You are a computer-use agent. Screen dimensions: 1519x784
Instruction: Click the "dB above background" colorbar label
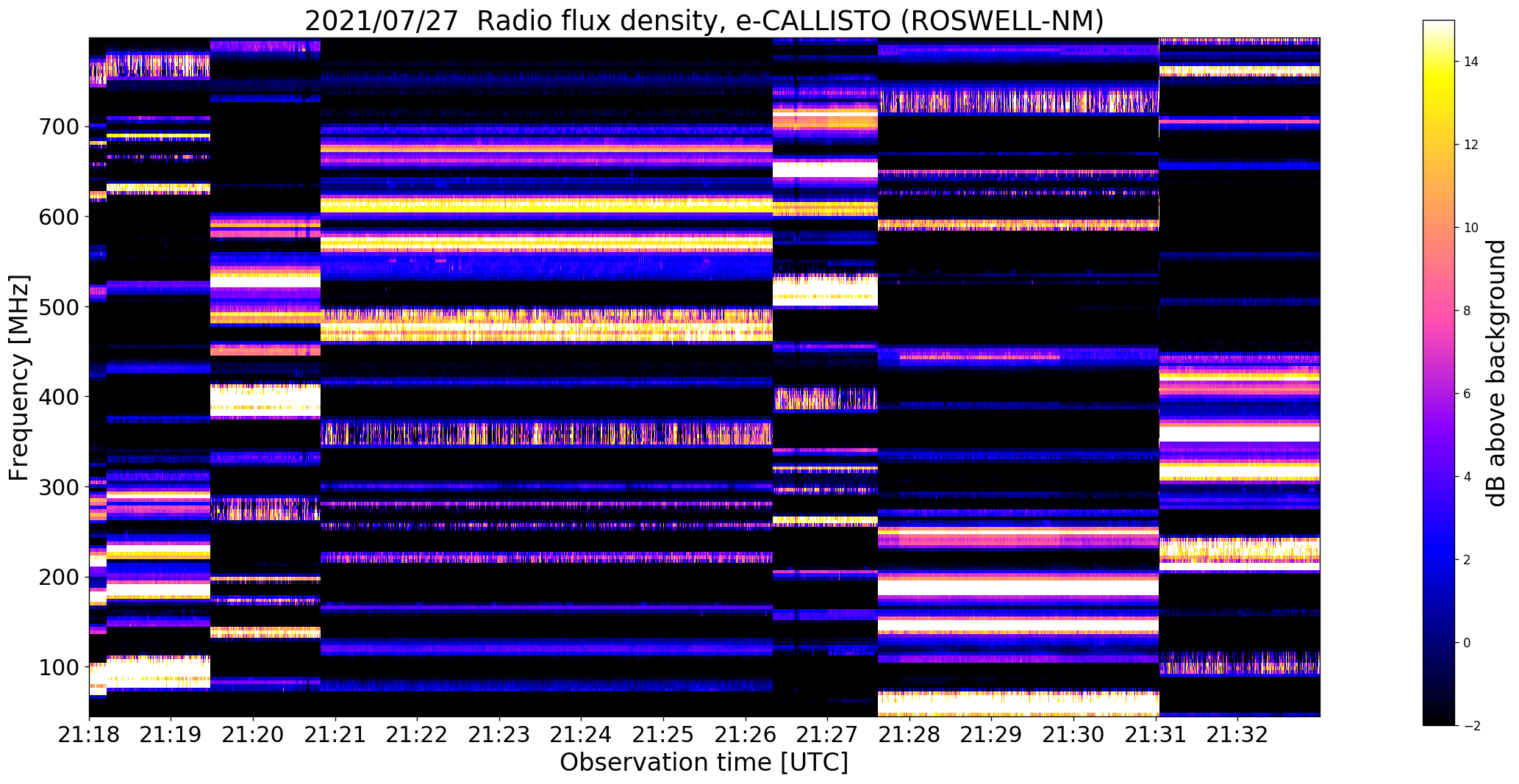(x=1495, y=373)
